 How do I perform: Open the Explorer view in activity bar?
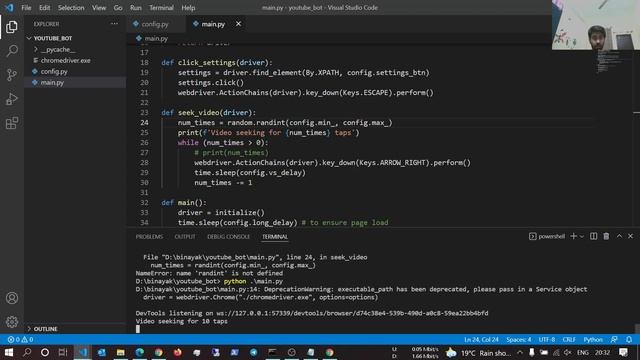coord(12,27)
